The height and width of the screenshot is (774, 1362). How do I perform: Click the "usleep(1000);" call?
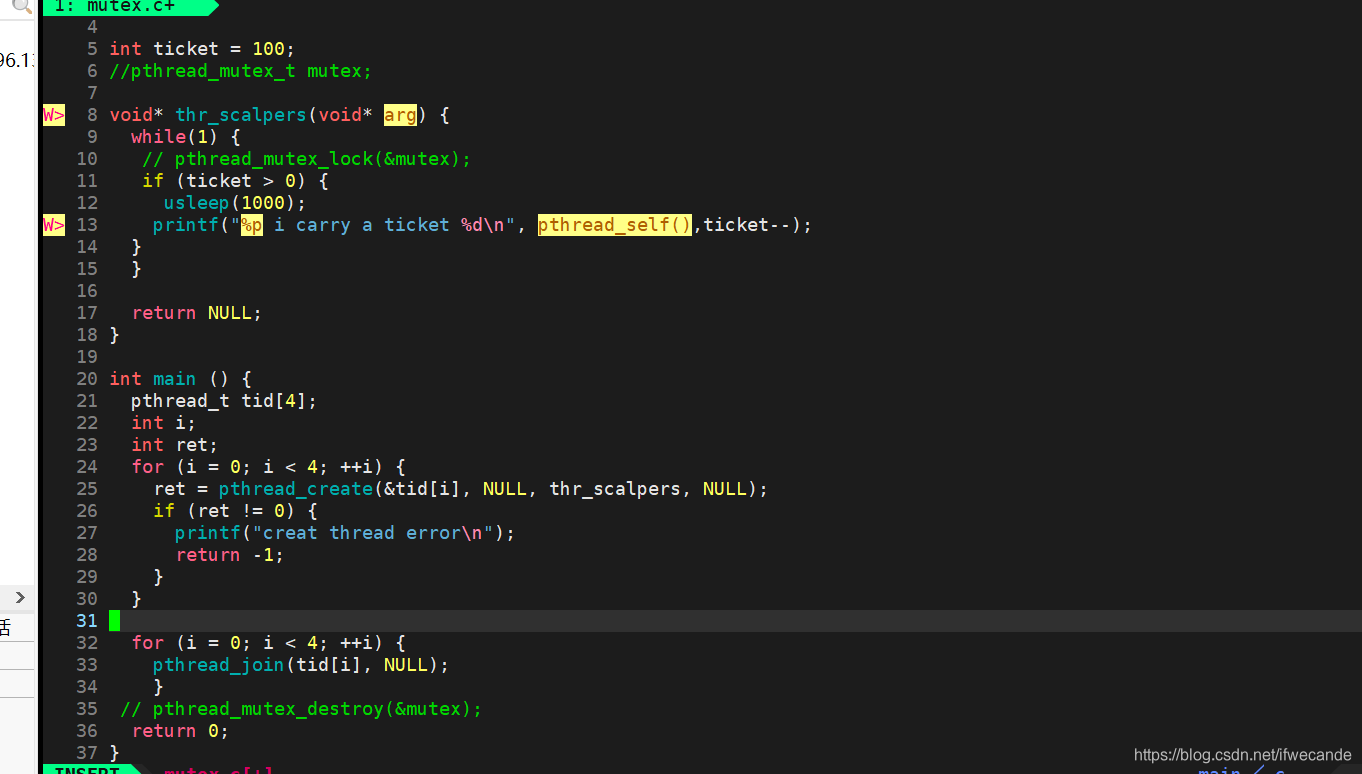[235, 203]
